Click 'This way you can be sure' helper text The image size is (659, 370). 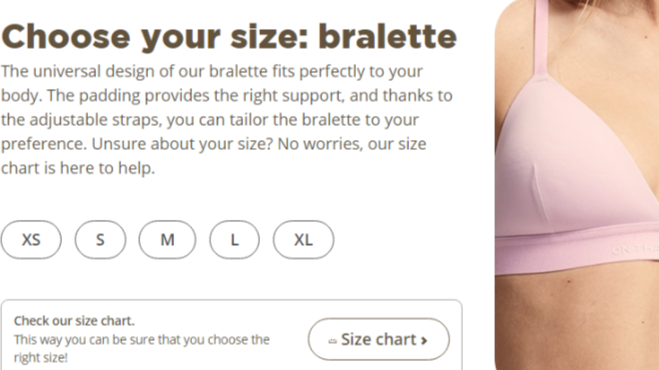(142, 348)
